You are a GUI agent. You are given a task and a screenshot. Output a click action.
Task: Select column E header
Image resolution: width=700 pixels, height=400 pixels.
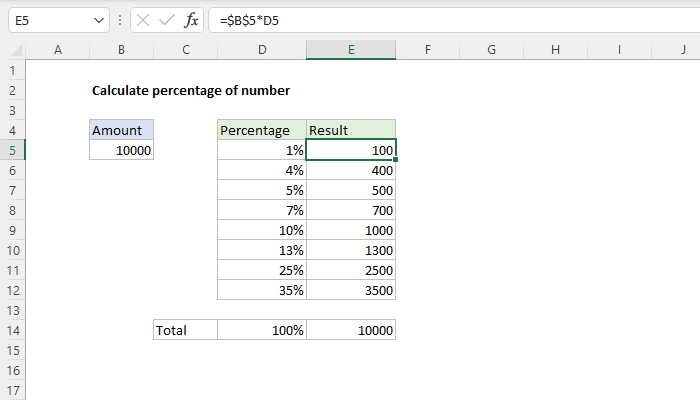pyautogui.click(x=351, y=50)
